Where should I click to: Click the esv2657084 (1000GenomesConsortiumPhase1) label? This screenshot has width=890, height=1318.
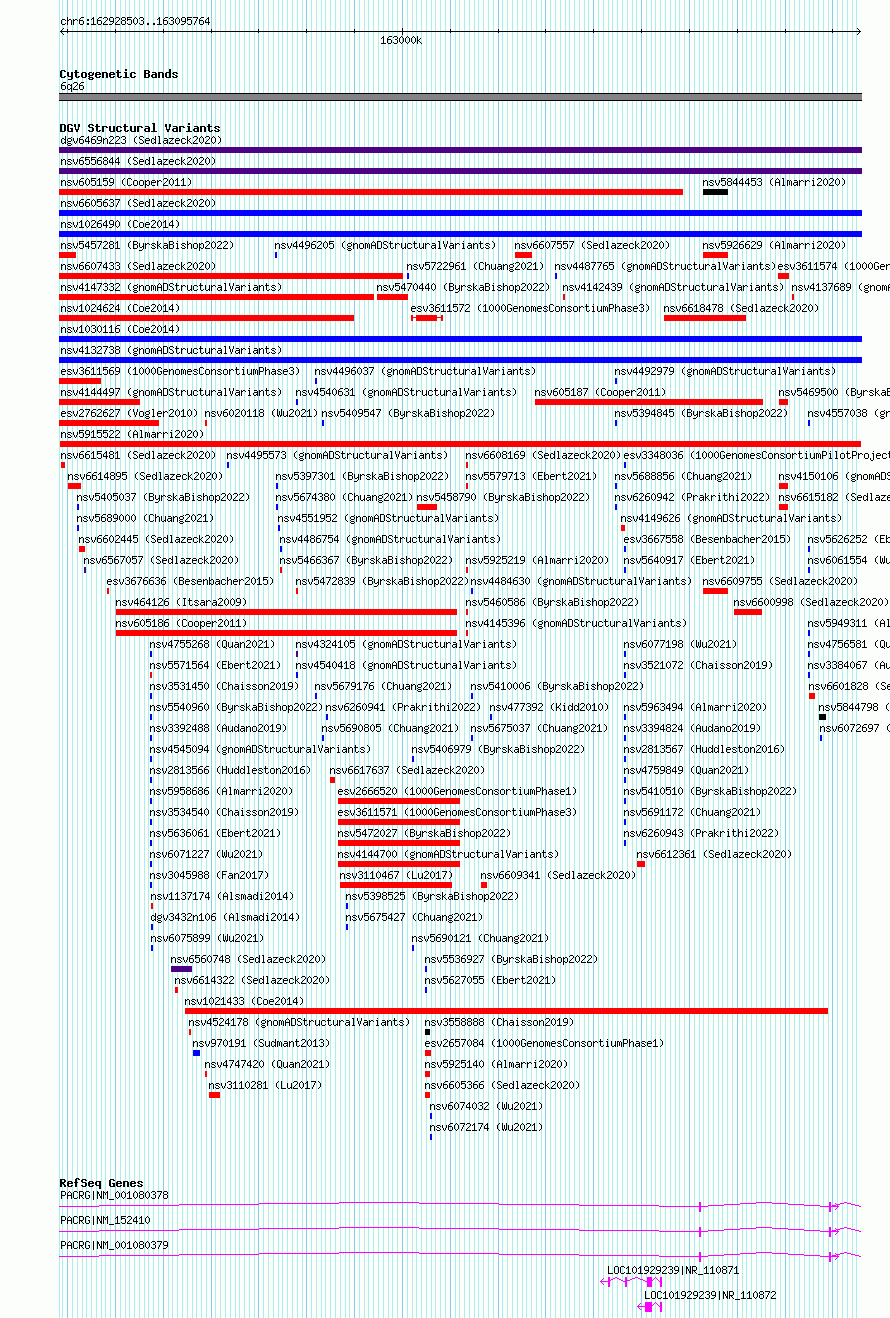pyautogui.click(x=544, y=1043)
